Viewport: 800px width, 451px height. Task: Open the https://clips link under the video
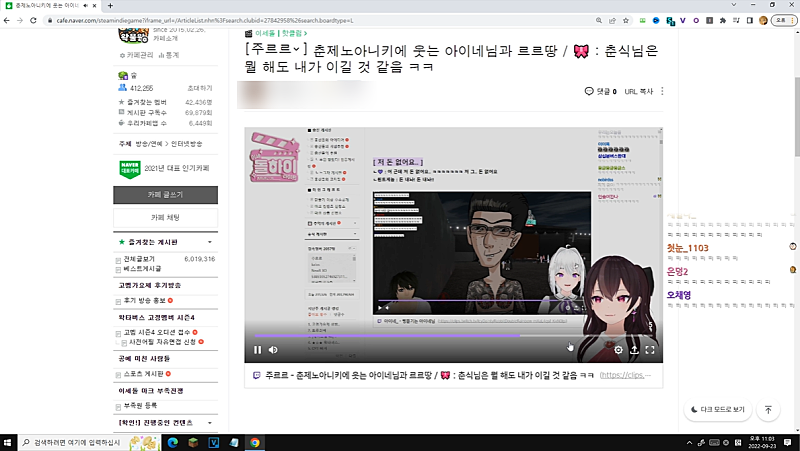click(x=626, y=375)
